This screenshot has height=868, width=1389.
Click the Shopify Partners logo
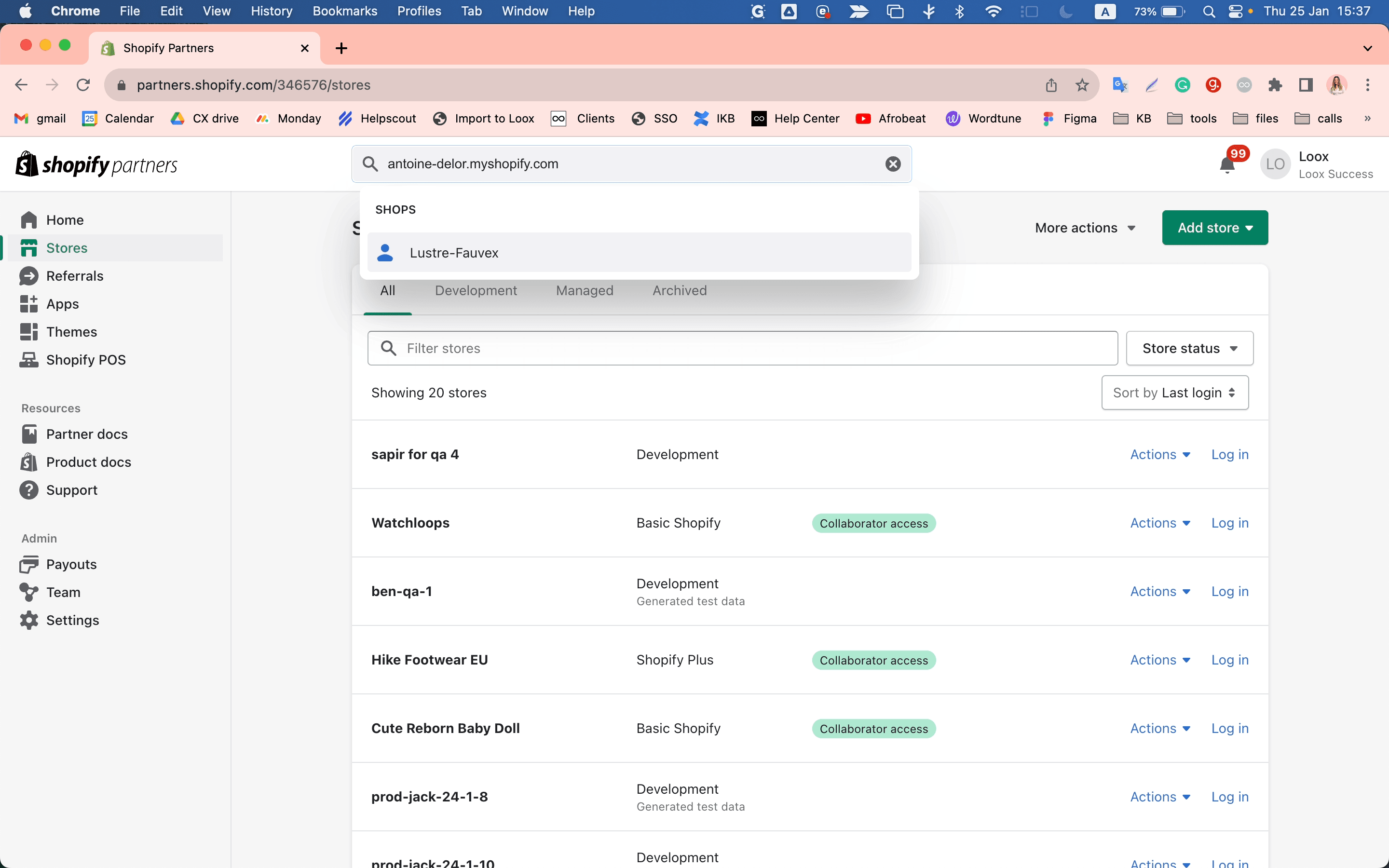96,165
